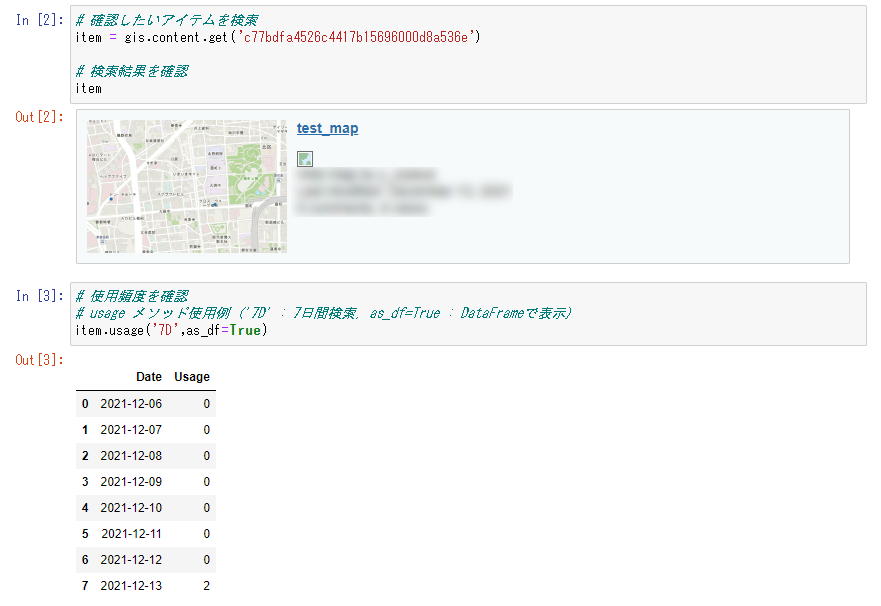The height and width of the screenshot is (606, 881).
Task: Collapse output using the Out[2] prompt area
Action: [39, 117]
